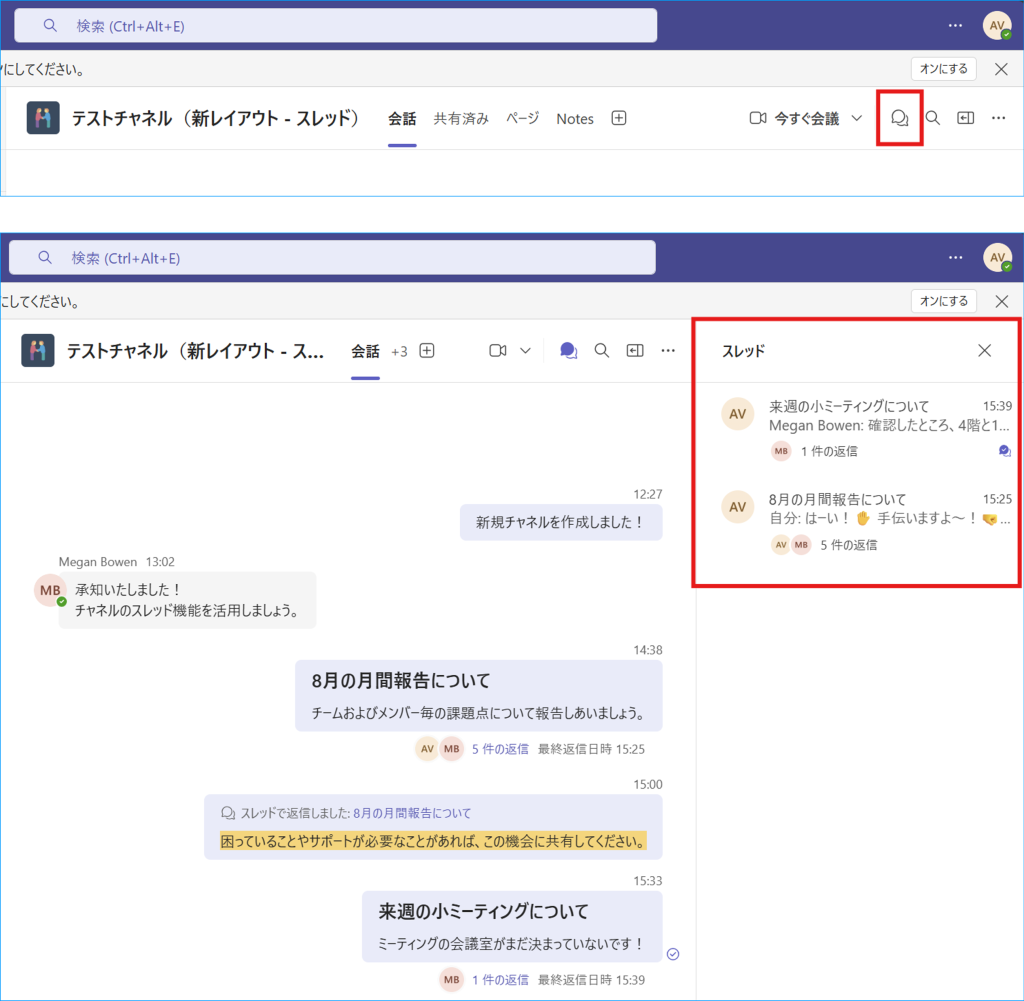Click video camera icon beside 今すぐ会議

tap(758, 118)
